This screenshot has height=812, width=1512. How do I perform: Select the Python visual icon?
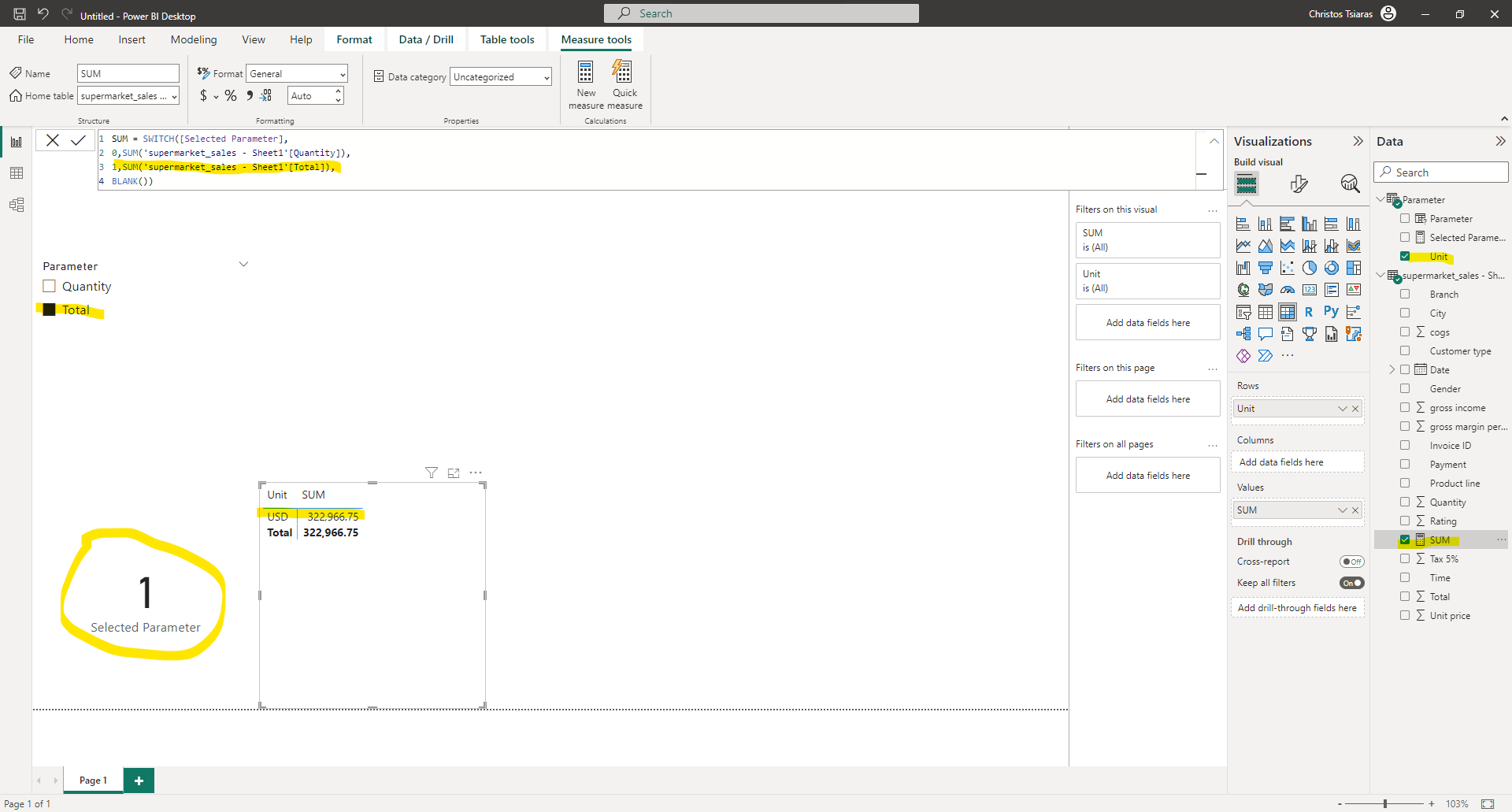[x=1331, y=311]
